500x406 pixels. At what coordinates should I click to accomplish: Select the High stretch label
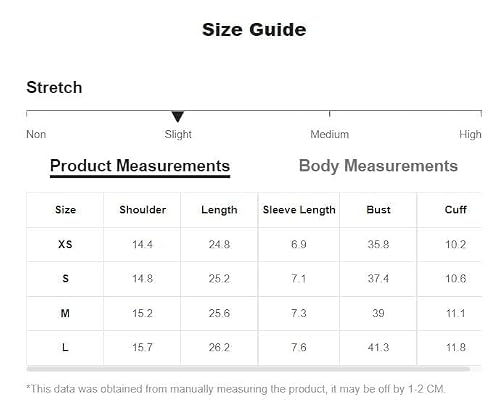click(470, 134)
